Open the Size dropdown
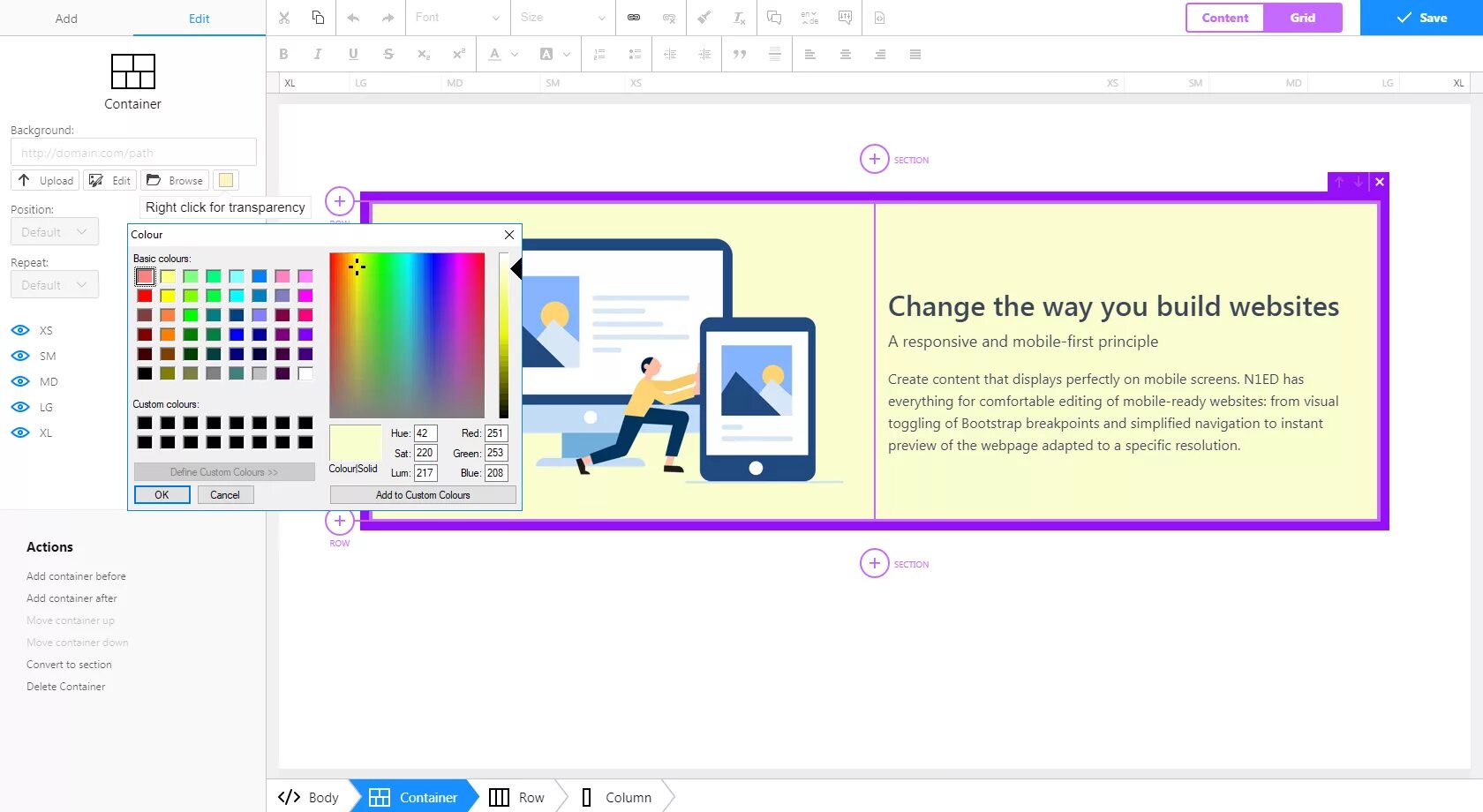The width and height of the screenshot is (1483, 812). [561, 18]
